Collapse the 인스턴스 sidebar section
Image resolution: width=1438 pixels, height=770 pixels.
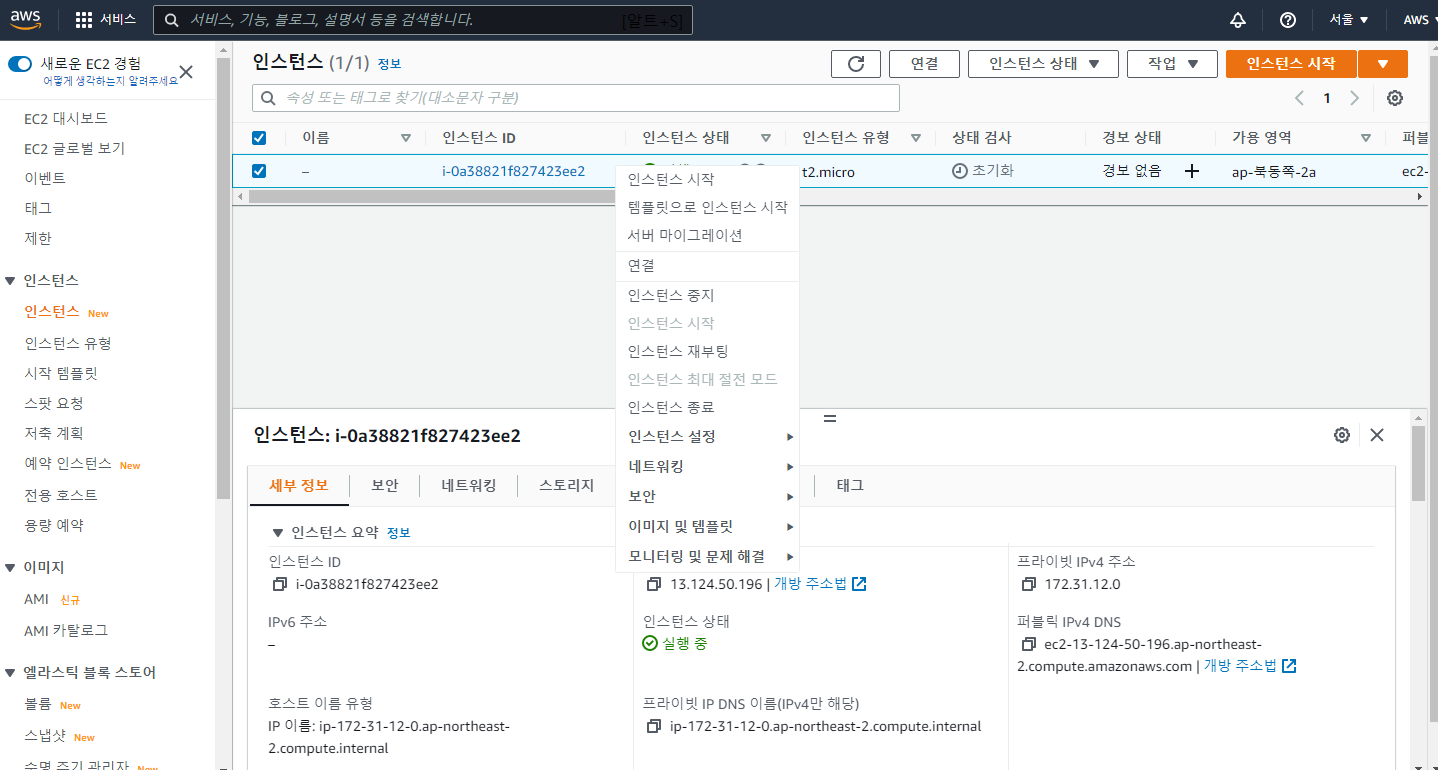click(11, 281)
